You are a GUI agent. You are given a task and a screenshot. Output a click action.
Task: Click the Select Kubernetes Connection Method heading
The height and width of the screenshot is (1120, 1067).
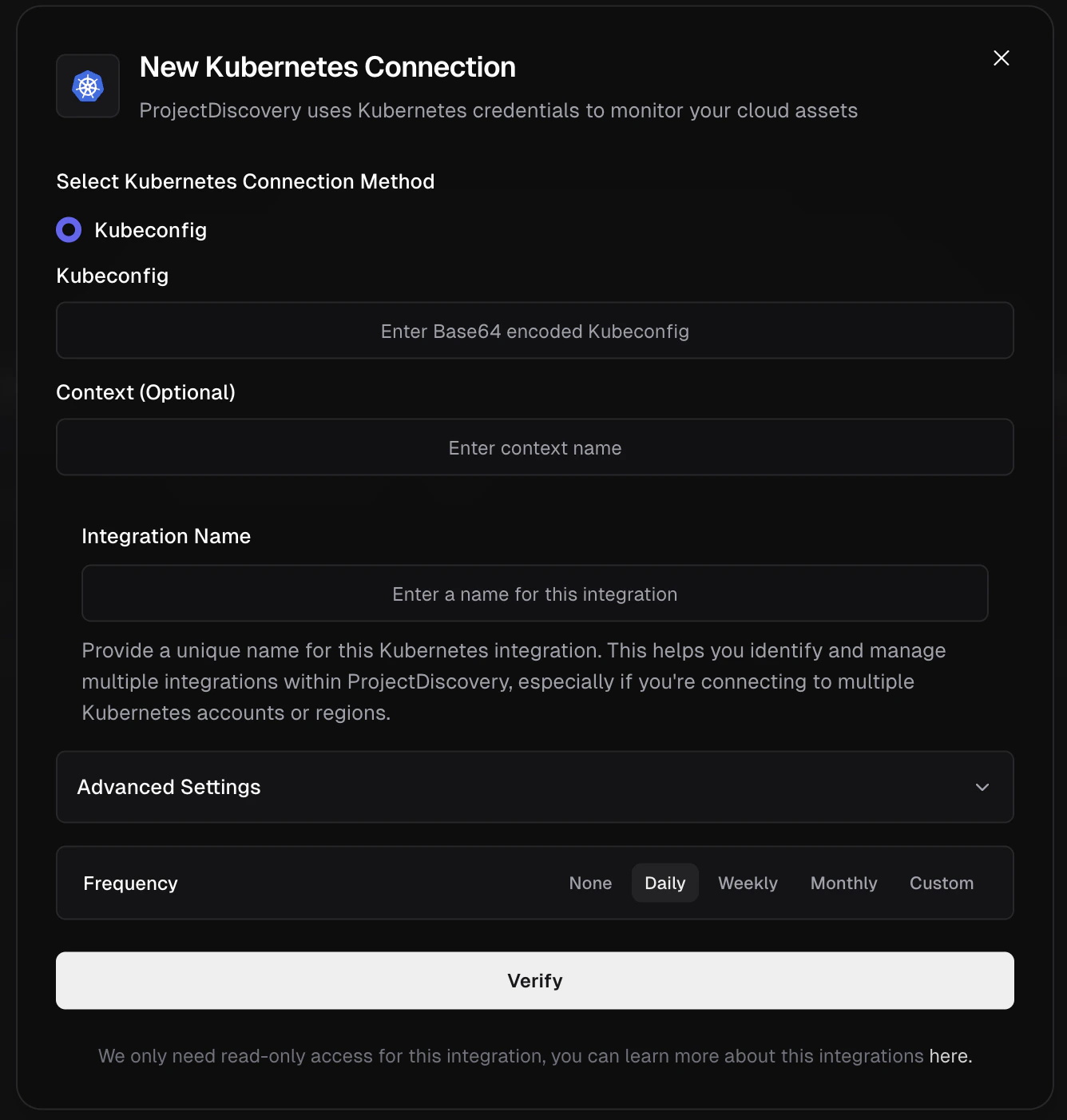[245, 181]
